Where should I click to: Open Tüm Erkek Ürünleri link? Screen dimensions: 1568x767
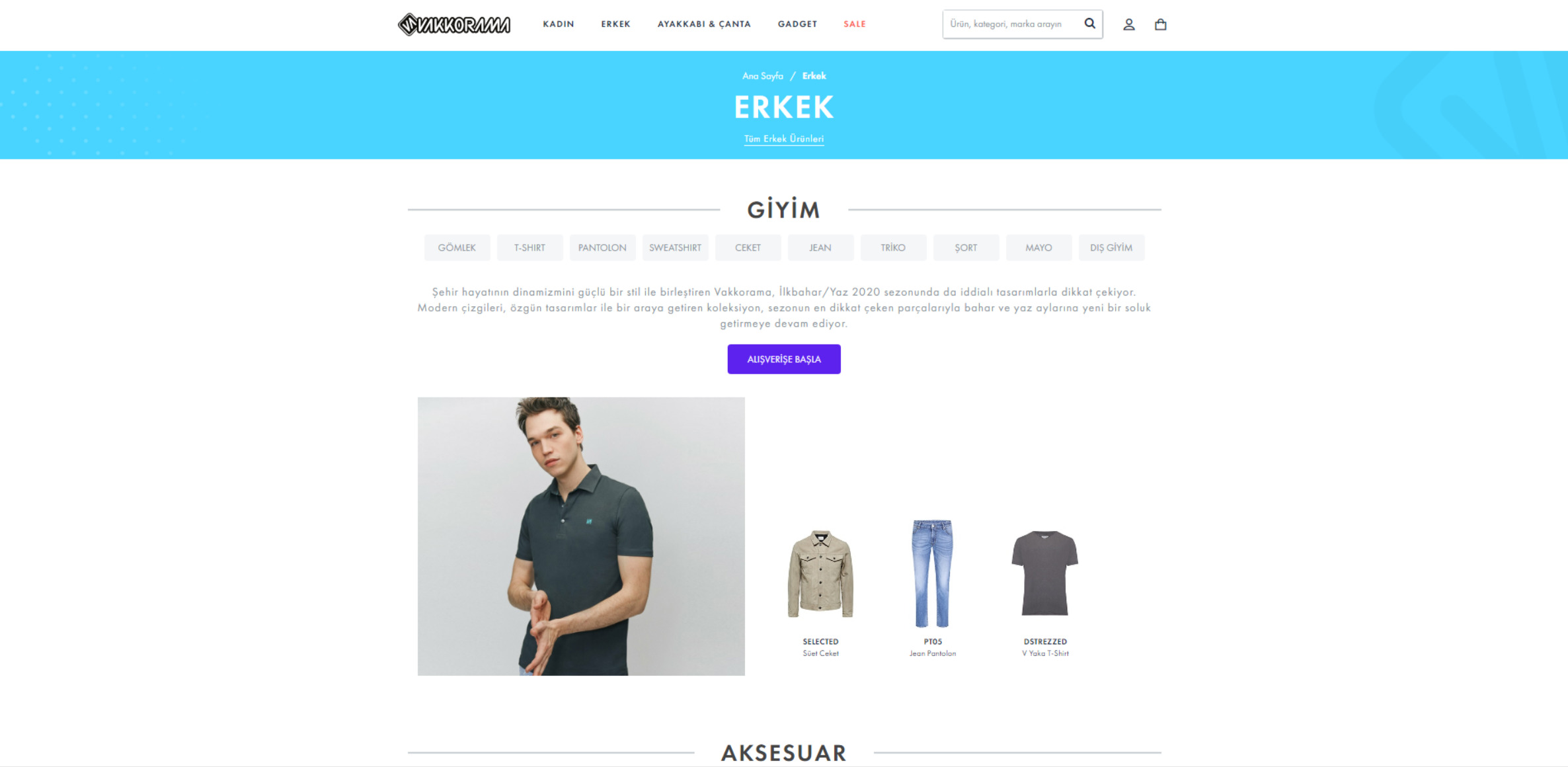point(784,139)
